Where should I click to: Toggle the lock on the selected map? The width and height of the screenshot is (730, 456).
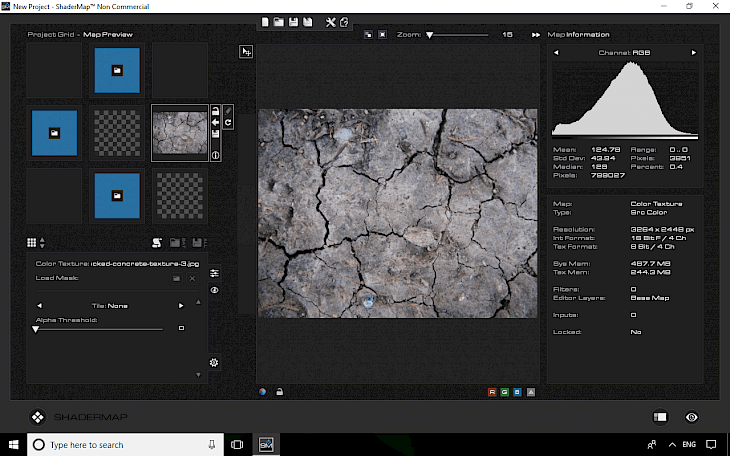point(215,111)
